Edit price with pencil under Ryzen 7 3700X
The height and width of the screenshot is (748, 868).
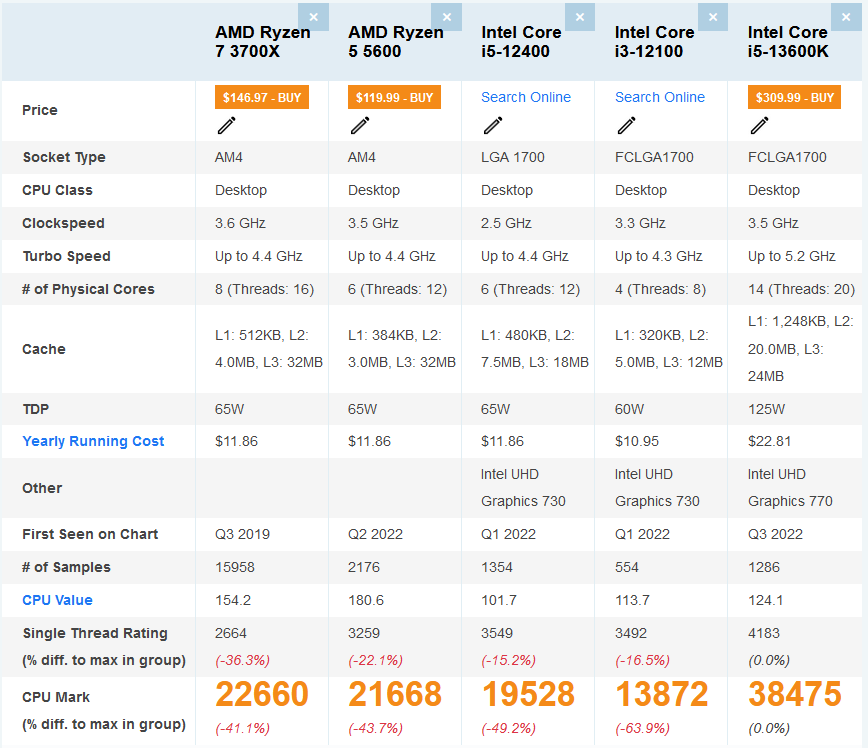point(227,125)
